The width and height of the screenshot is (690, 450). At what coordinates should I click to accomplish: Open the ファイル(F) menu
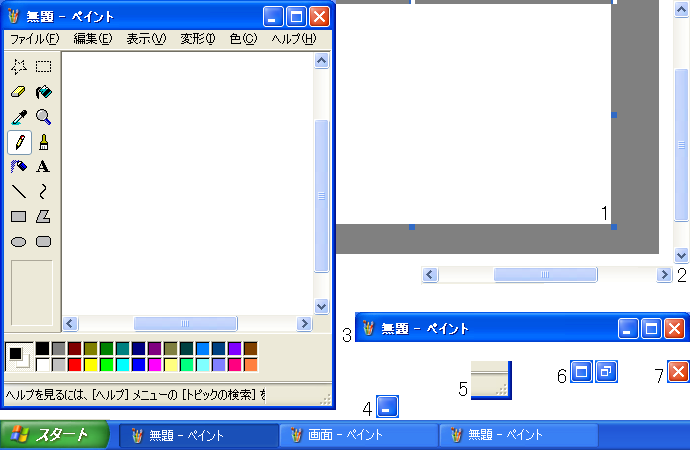pyautogui.click(x=34, y=39)
